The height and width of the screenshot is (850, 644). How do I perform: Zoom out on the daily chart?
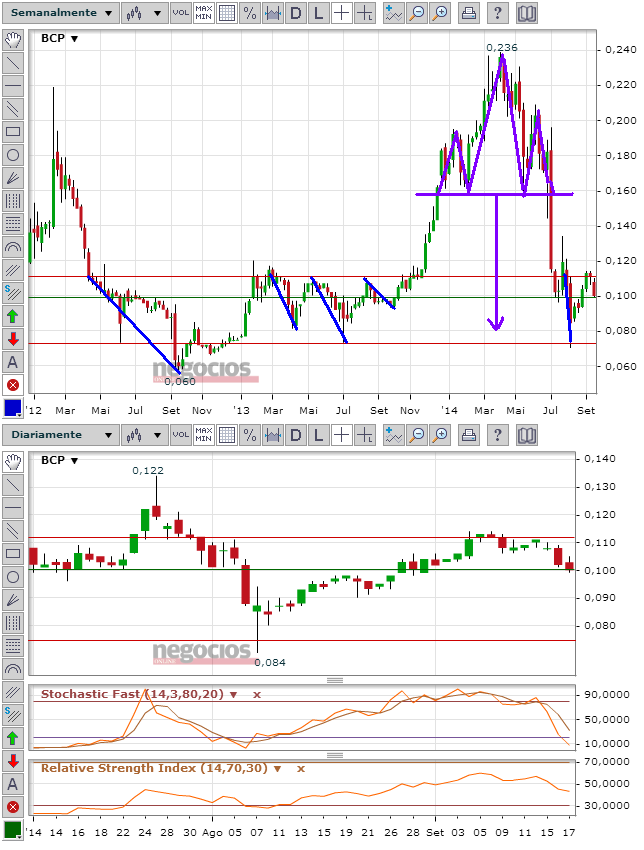(x=417, y=435)
